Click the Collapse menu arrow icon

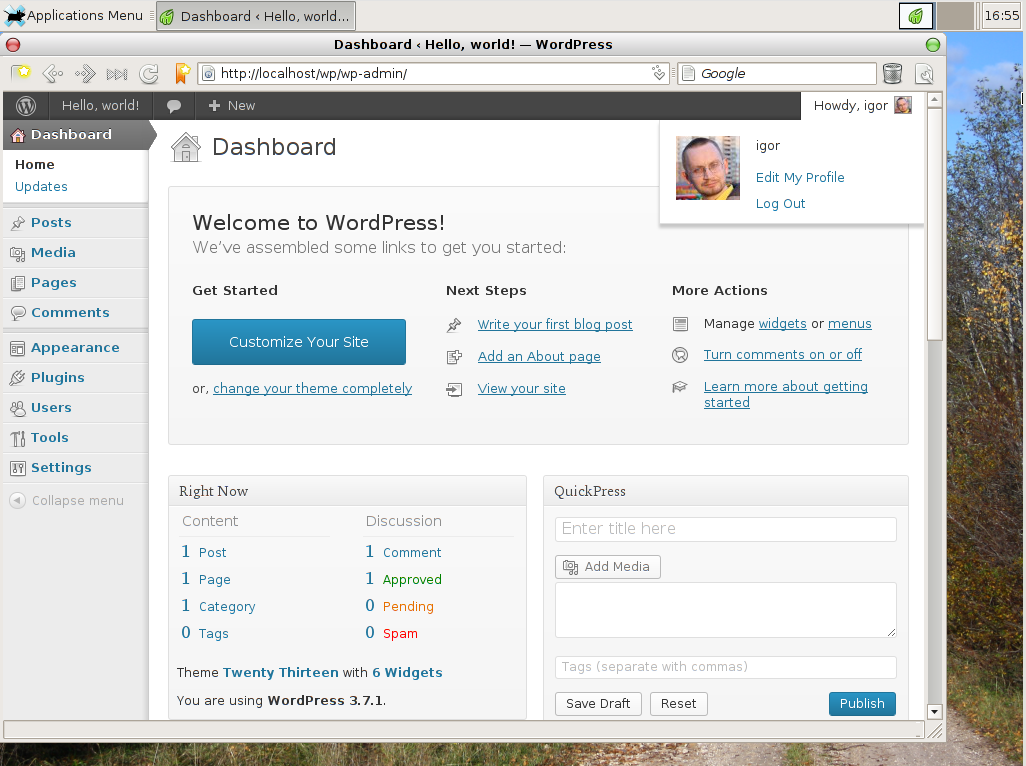pos(18,500)
